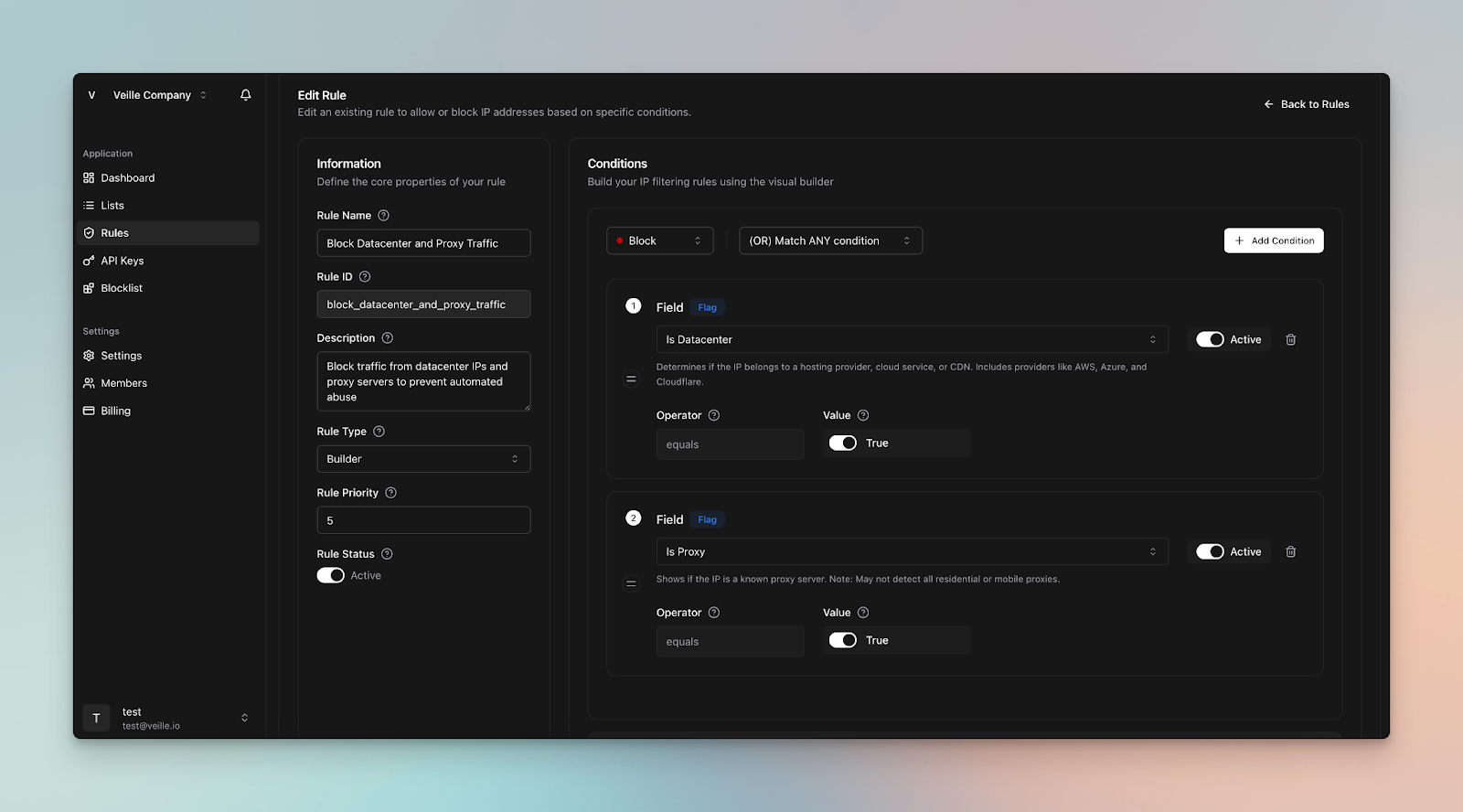Click the Veille Company logo avatar
This screenshot has width=1463, height=812.
[91, 95]
